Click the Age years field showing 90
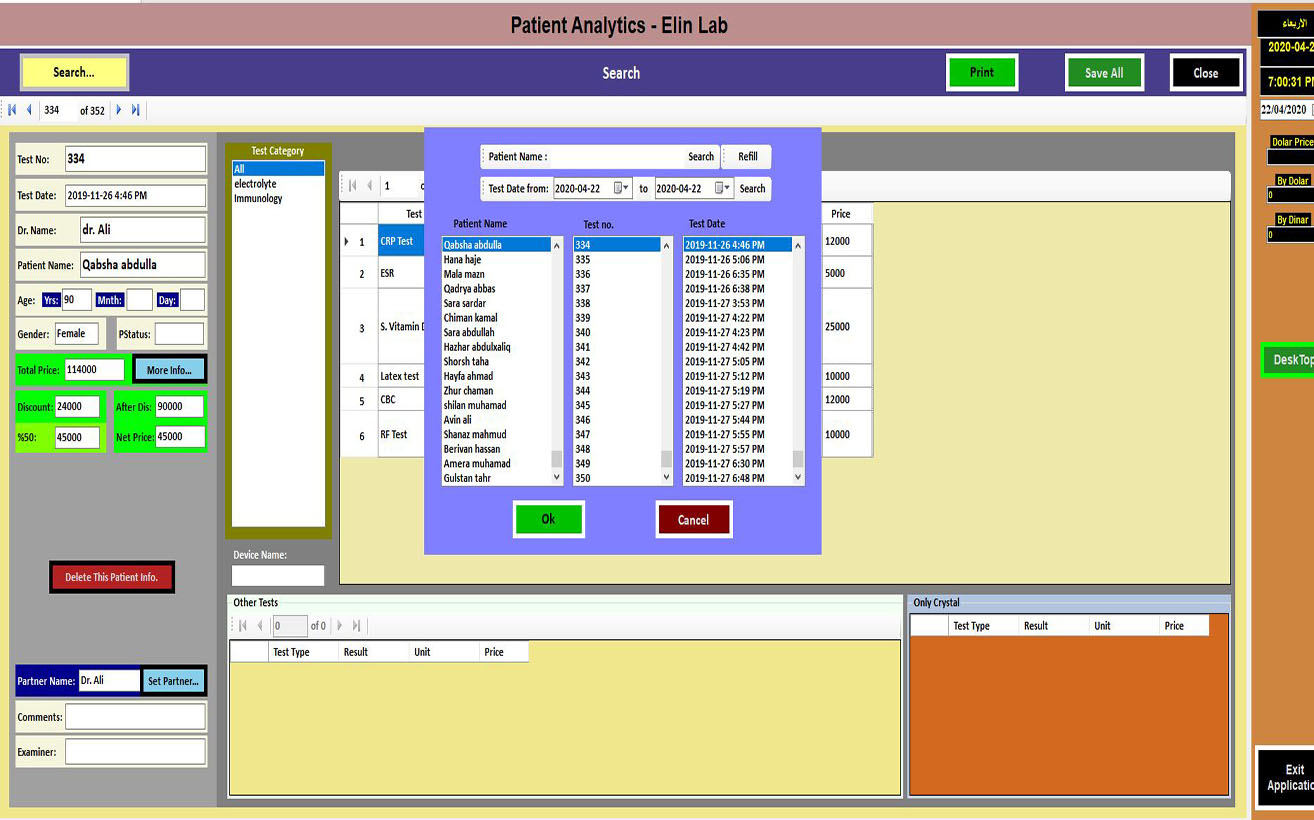This screenshot has width=1314, height=820. 76,300
